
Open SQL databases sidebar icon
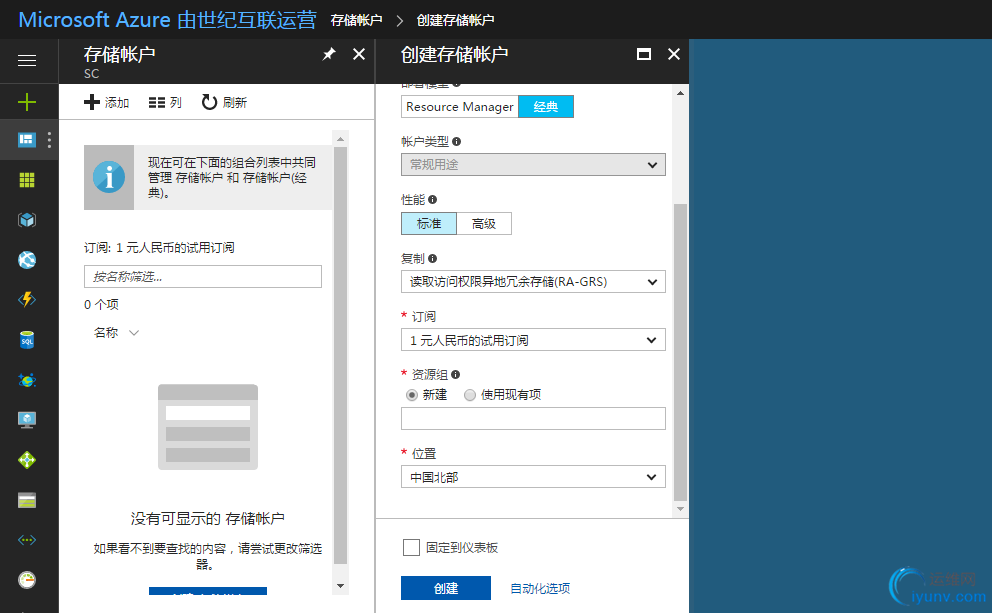[x=27, y=340]
